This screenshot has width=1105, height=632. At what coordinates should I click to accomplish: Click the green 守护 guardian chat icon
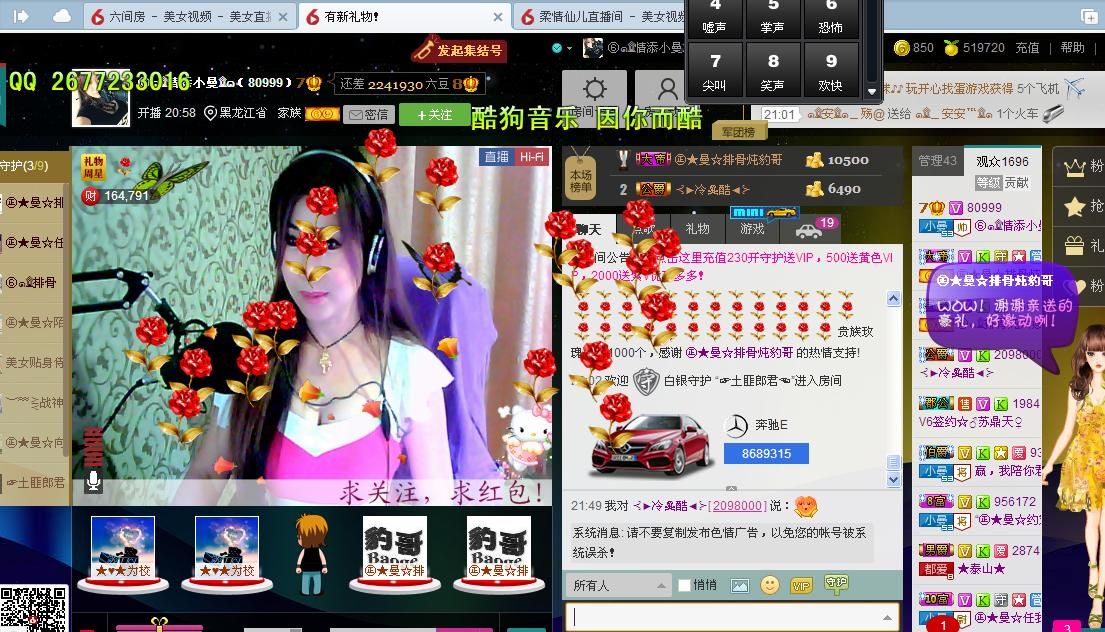835,584
